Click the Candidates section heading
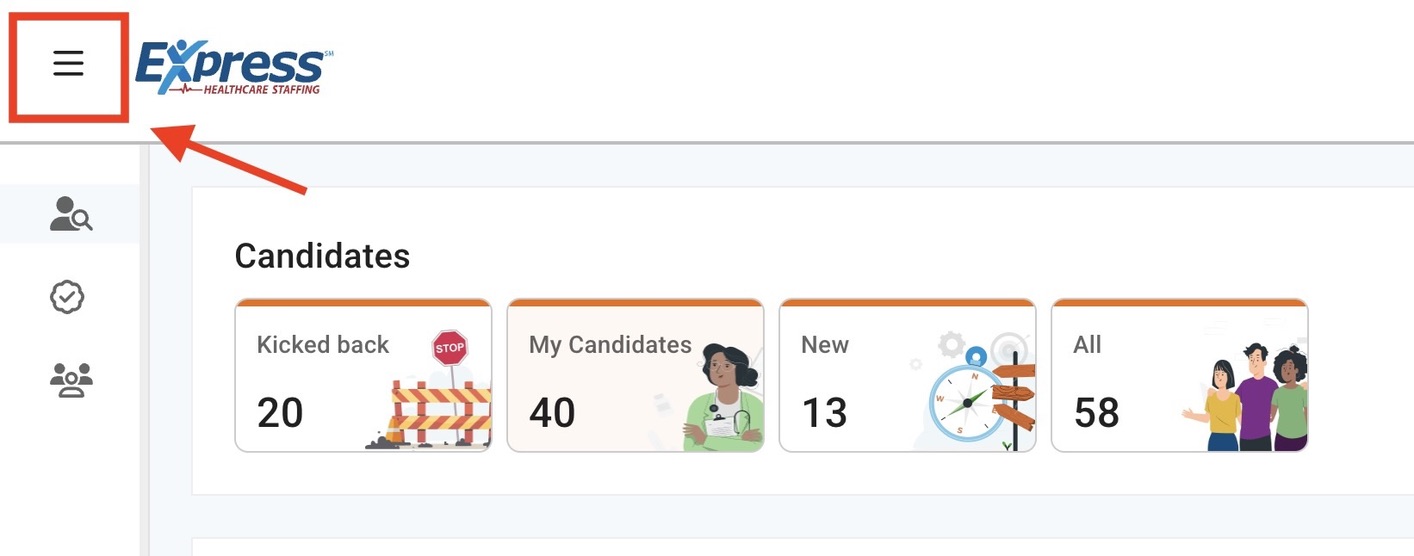 (322, 256)
